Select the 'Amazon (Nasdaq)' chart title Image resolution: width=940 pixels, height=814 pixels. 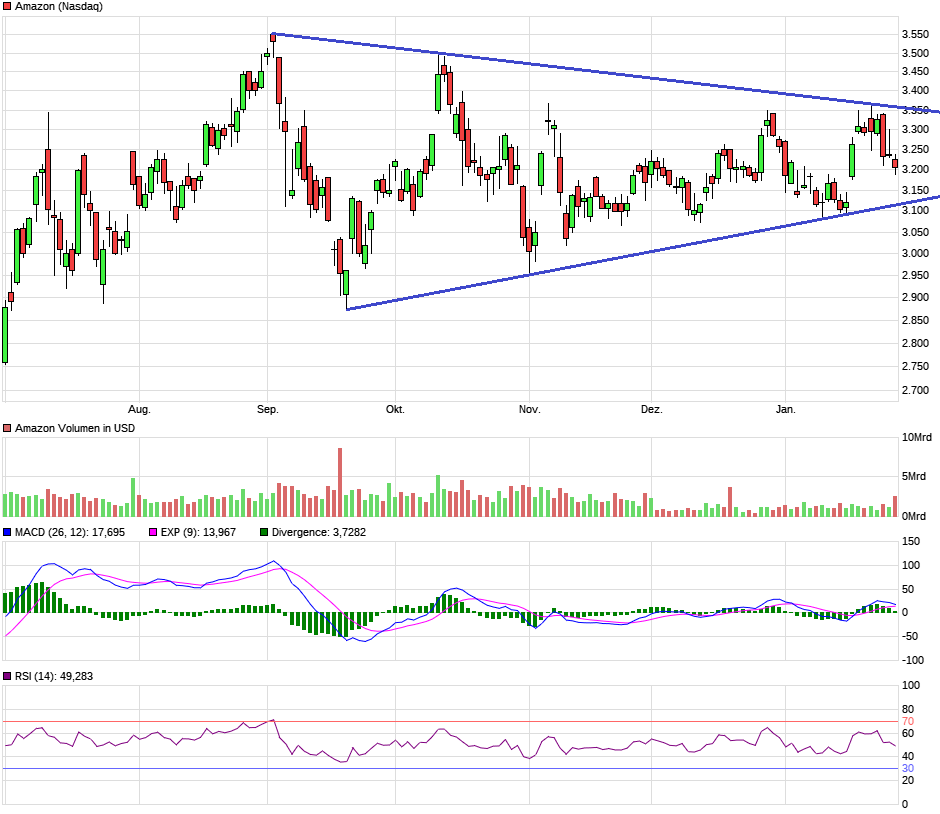coord(59,7)
